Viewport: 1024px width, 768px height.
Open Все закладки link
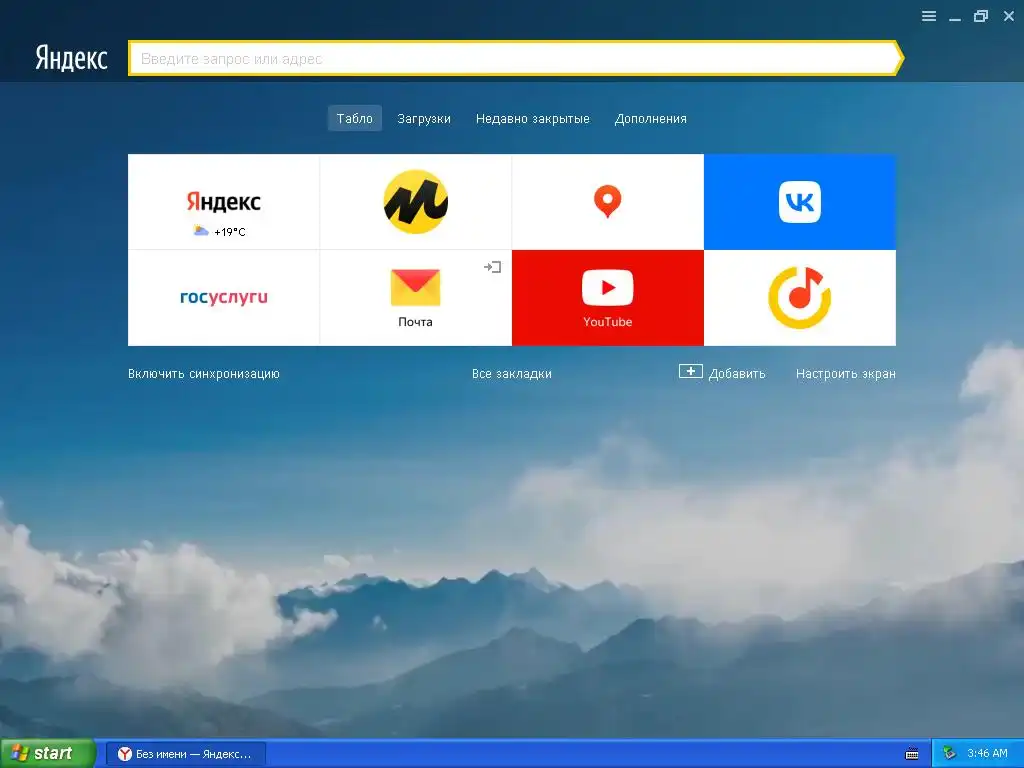coord(512,374)
